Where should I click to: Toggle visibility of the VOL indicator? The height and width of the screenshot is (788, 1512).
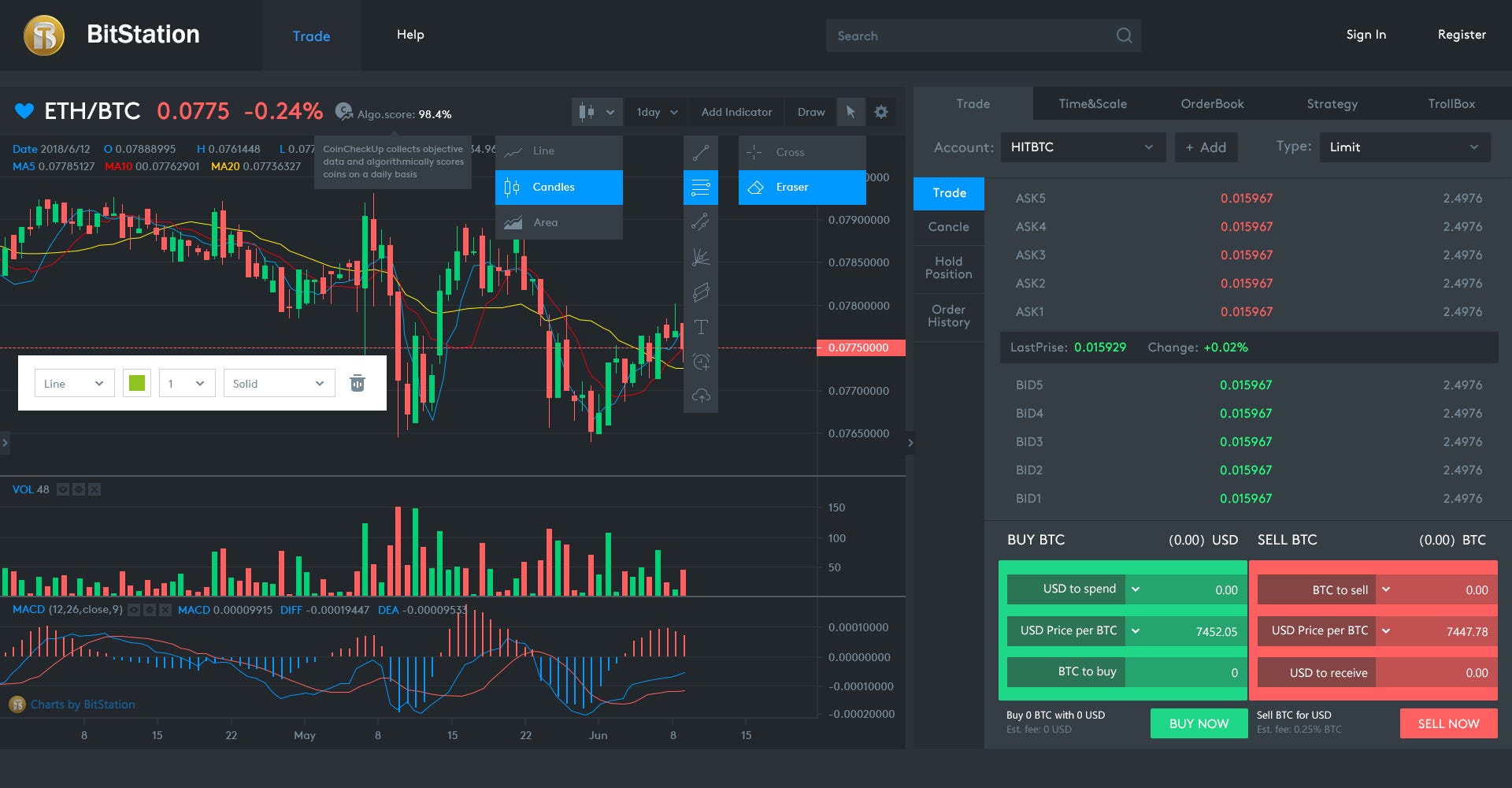pos(61,489)
